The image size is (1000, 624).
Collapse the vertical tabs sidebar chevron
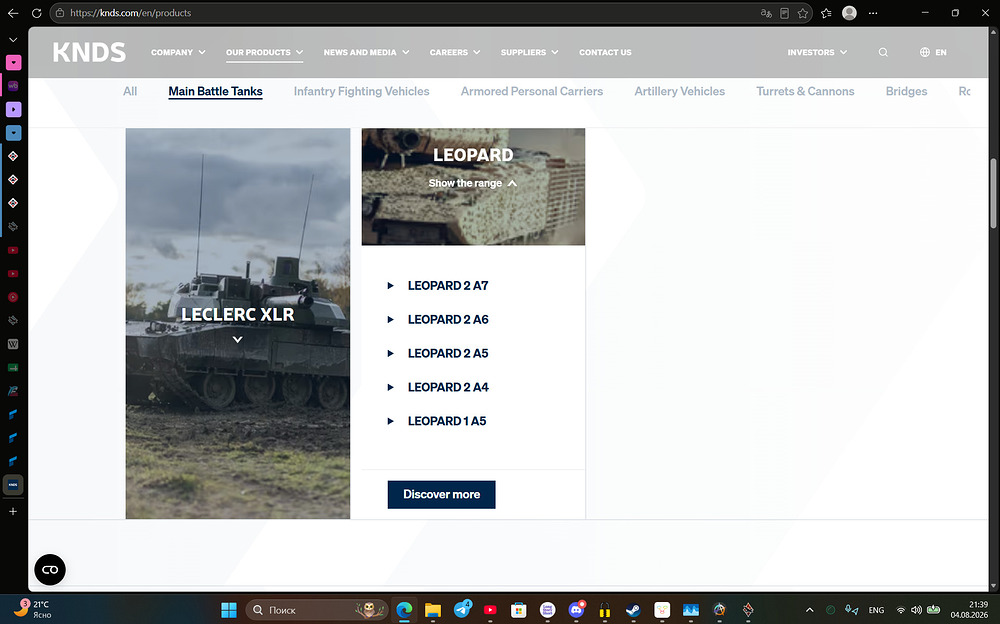tap(13, 40)
